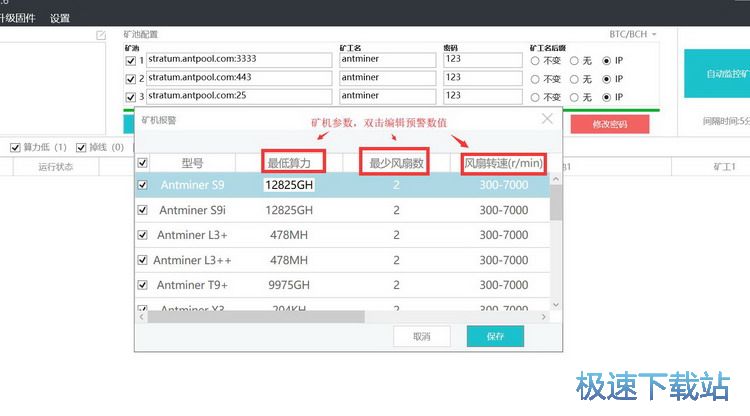Toggle the 掉线 (0) filter checkbox
This screenshot has height=416, width=750.
click(81, 147)
